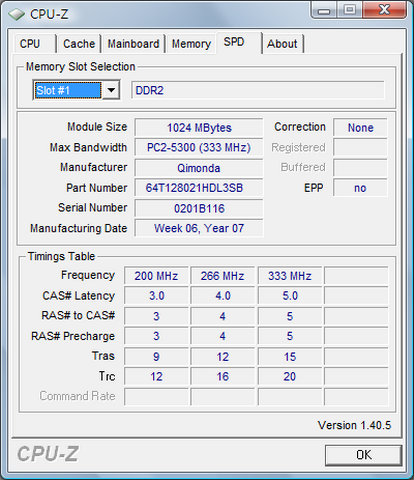Open the About tab
The width and height of the screenshot is (414, 480).
(x=283, y=44)
